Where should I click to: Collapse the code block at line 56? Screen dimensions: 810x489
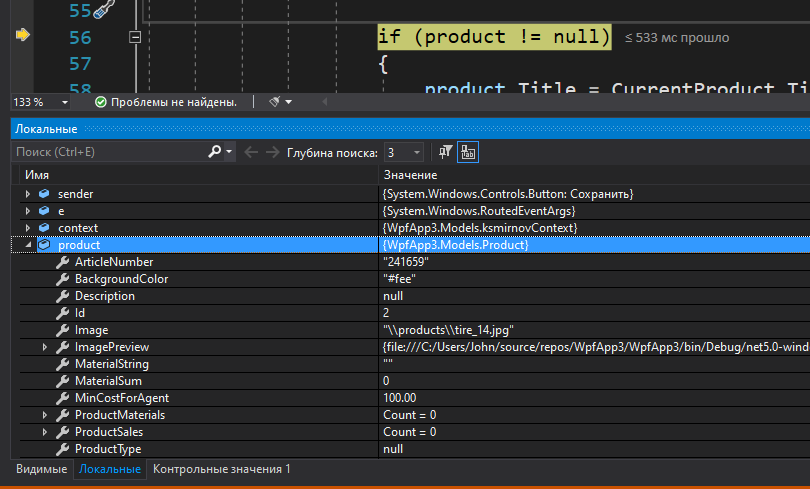tap(136, 37)
